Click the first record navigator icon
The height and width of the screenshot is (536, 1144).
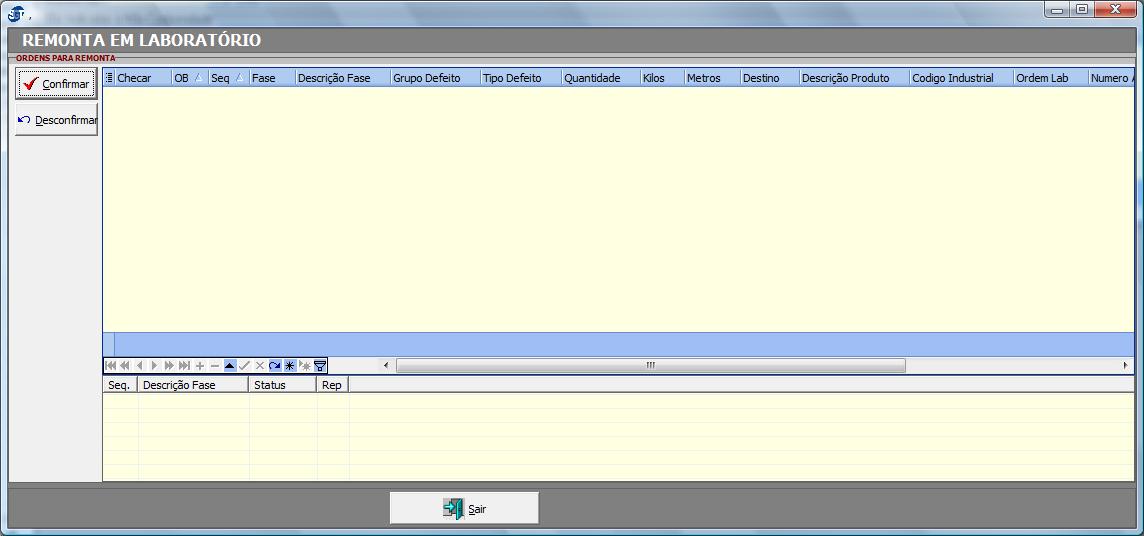110,366
